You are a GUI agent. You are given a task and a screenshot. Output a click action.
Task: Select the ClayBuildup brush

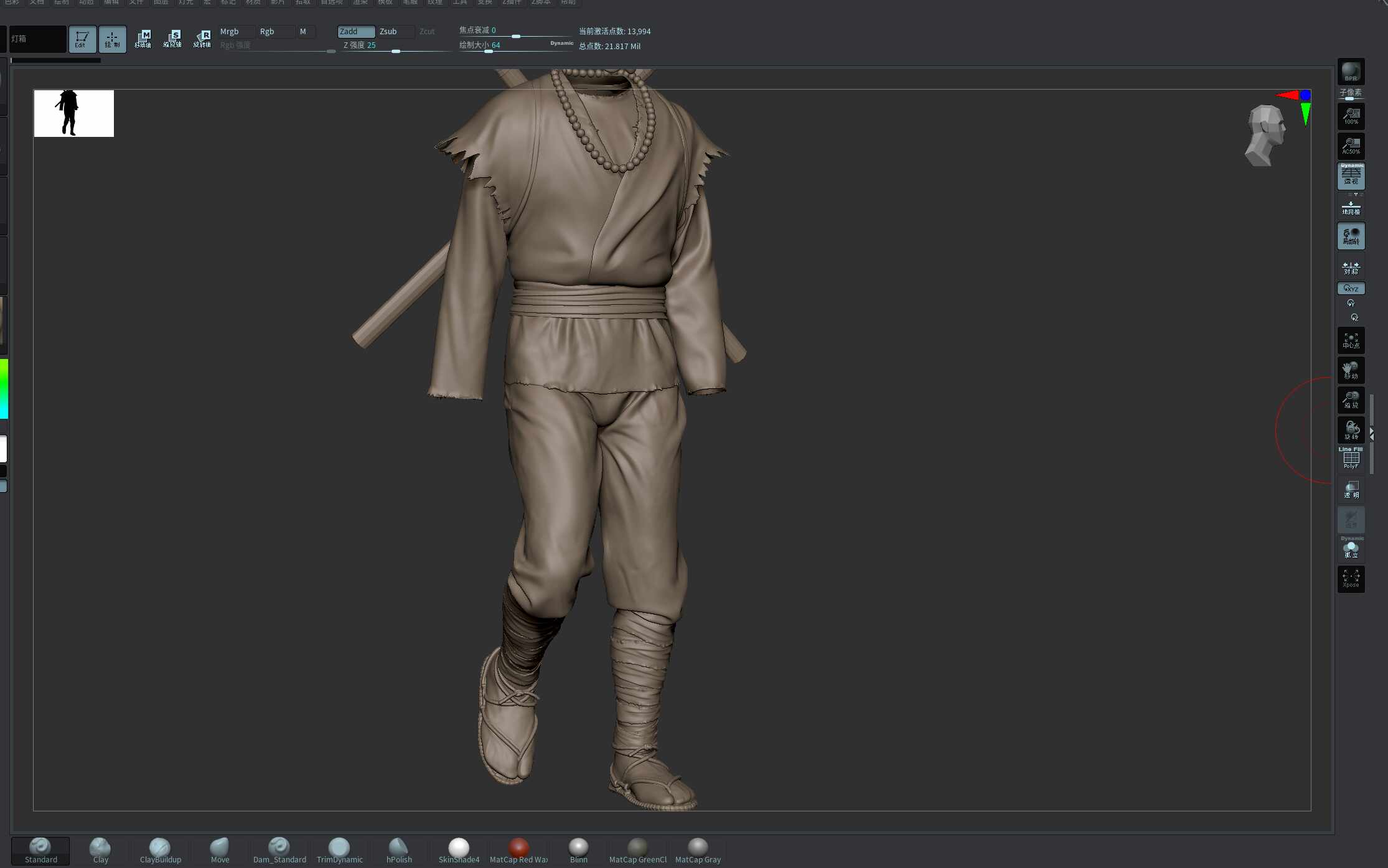pos(160,851)
